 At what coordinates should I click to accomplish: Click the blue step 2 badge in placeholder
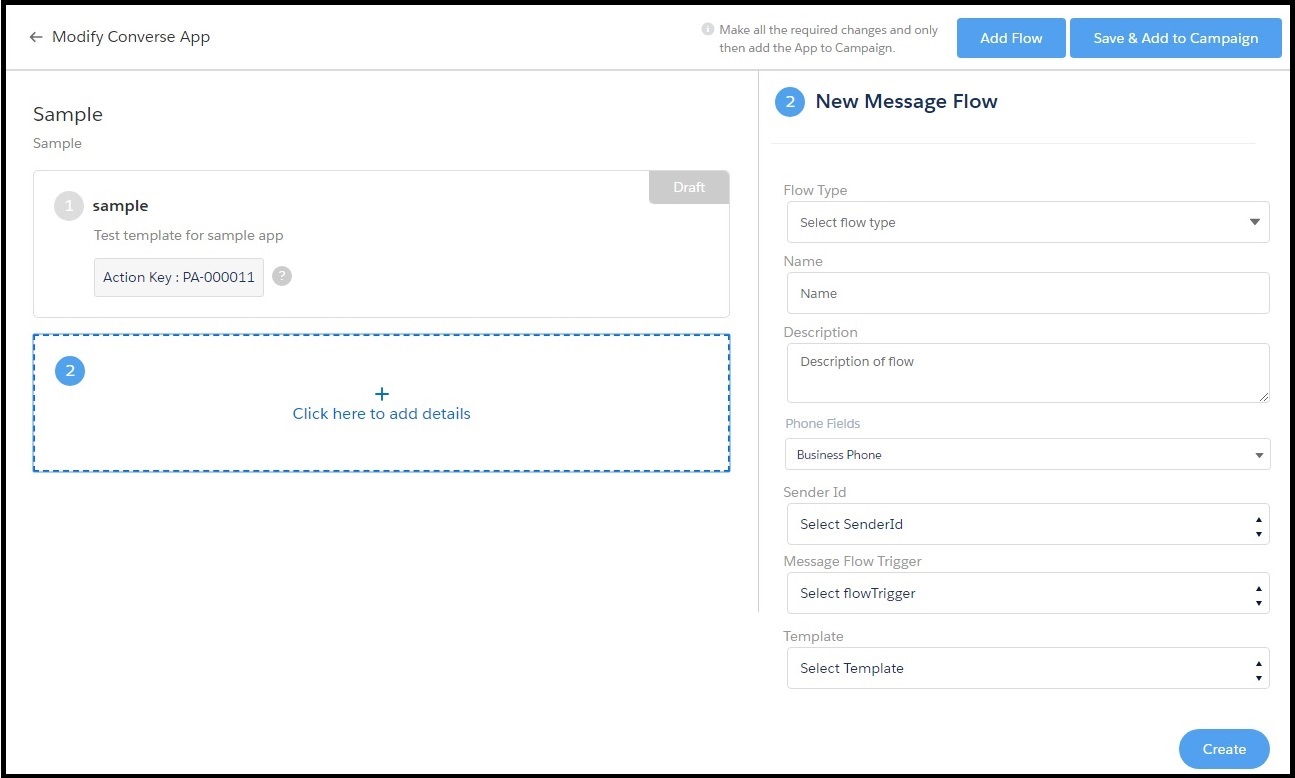click(x=70, y=371)
